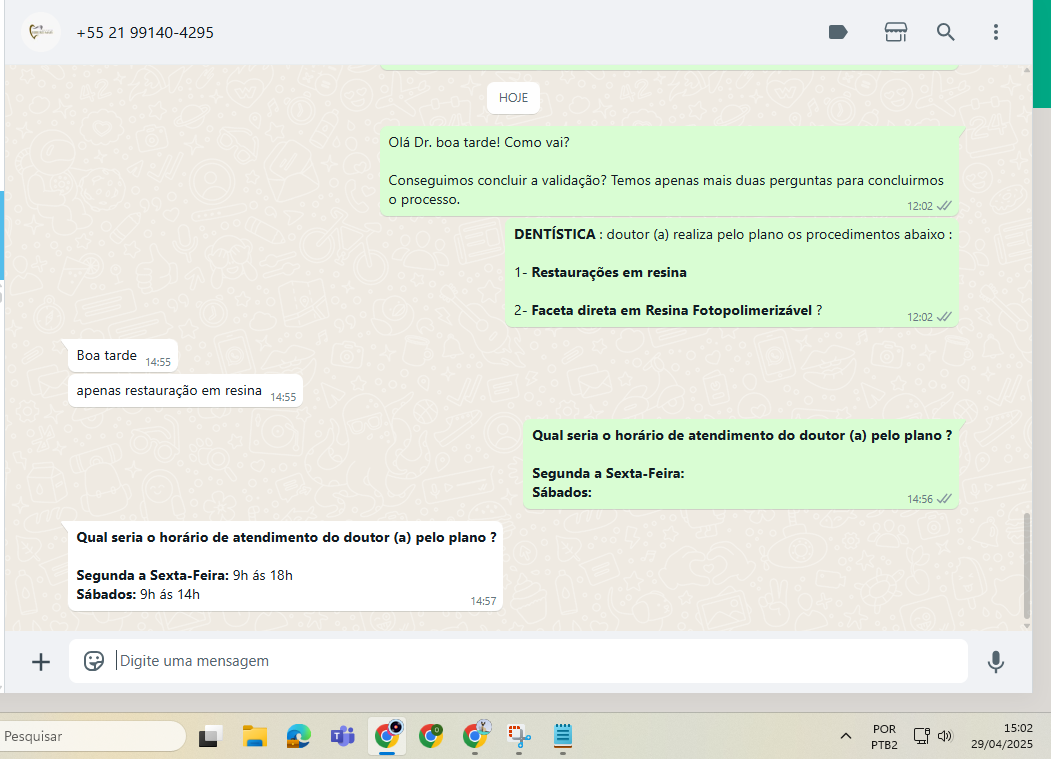Viewport: 1051px width, 759px height.
Task: Click read ticks on the first 12:02 message
Action: [944, 206]
